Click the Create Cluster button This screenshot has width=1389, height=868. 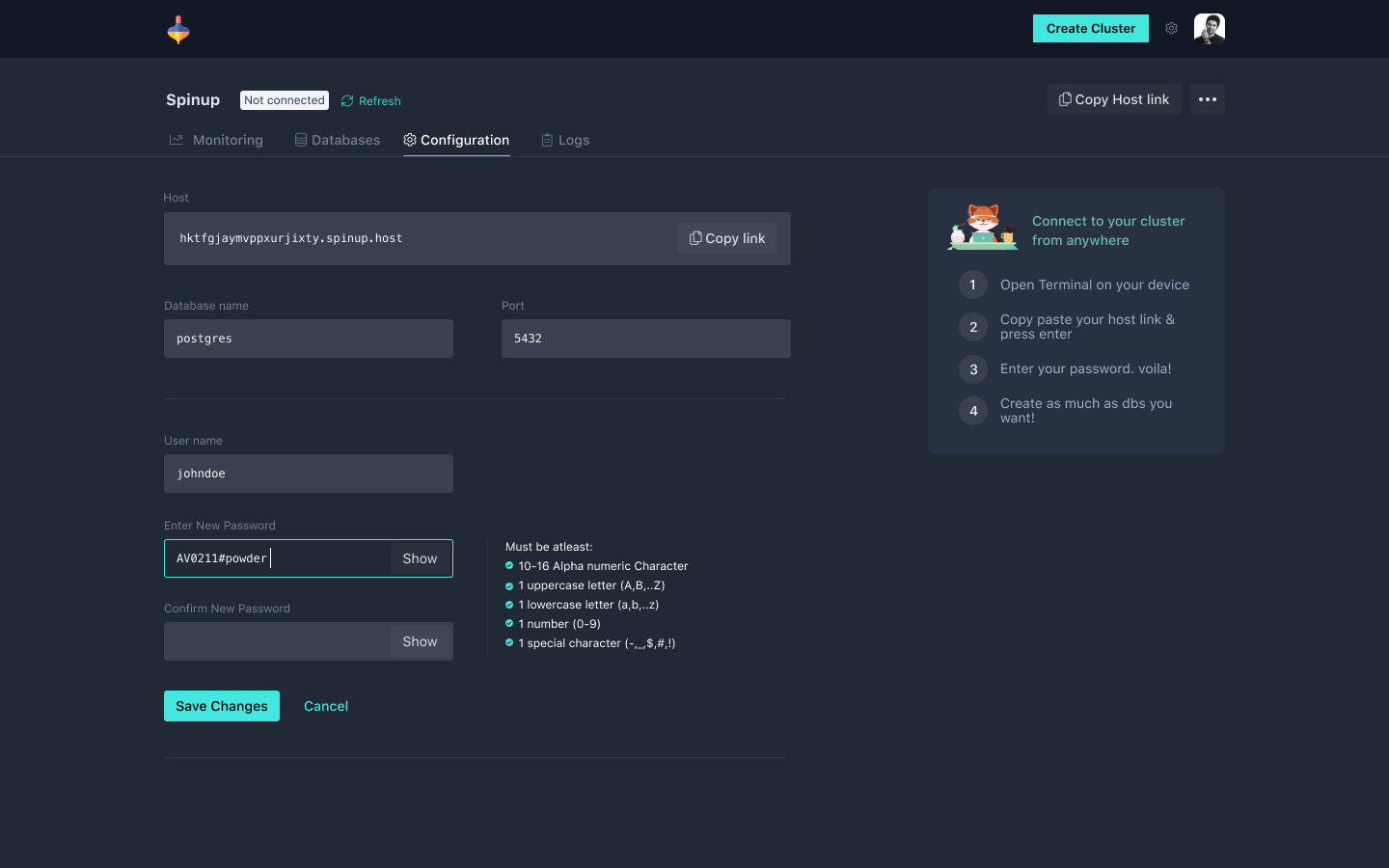pos(1090,29)
